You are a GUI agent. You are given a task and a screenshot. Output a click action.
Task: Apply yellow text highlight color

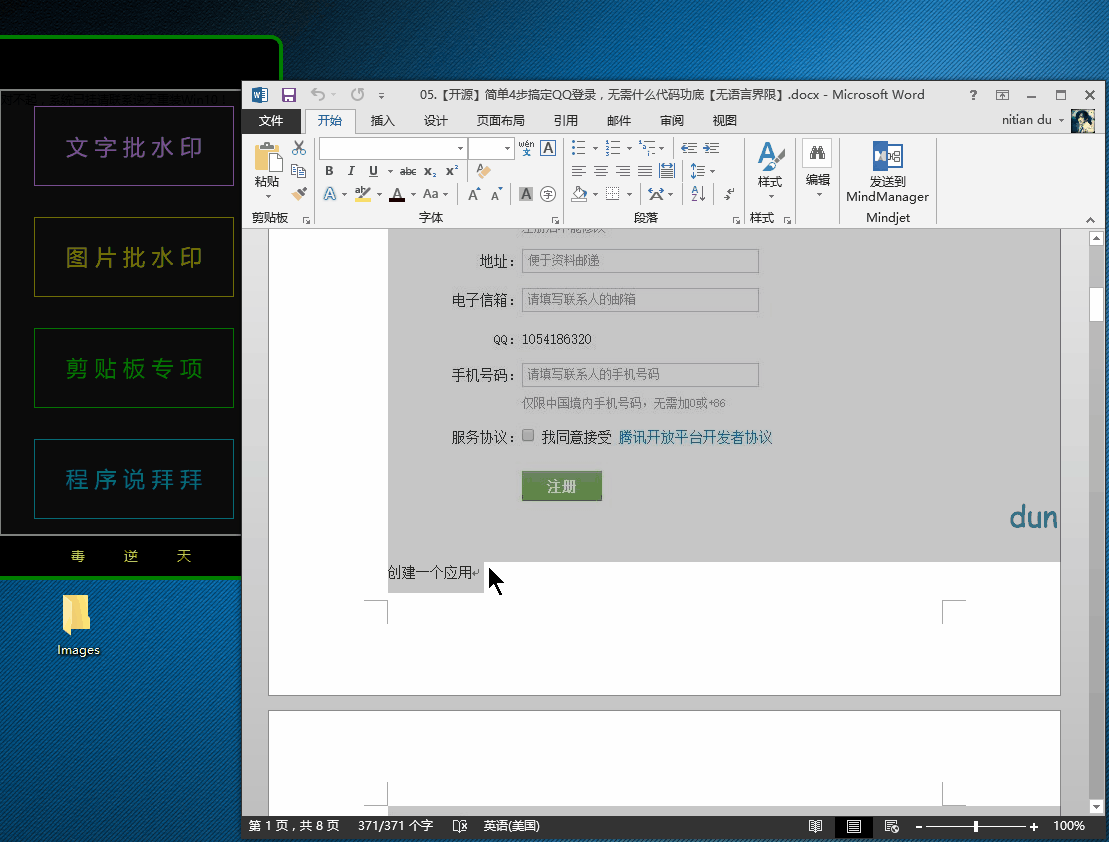[x=362, y=194]
